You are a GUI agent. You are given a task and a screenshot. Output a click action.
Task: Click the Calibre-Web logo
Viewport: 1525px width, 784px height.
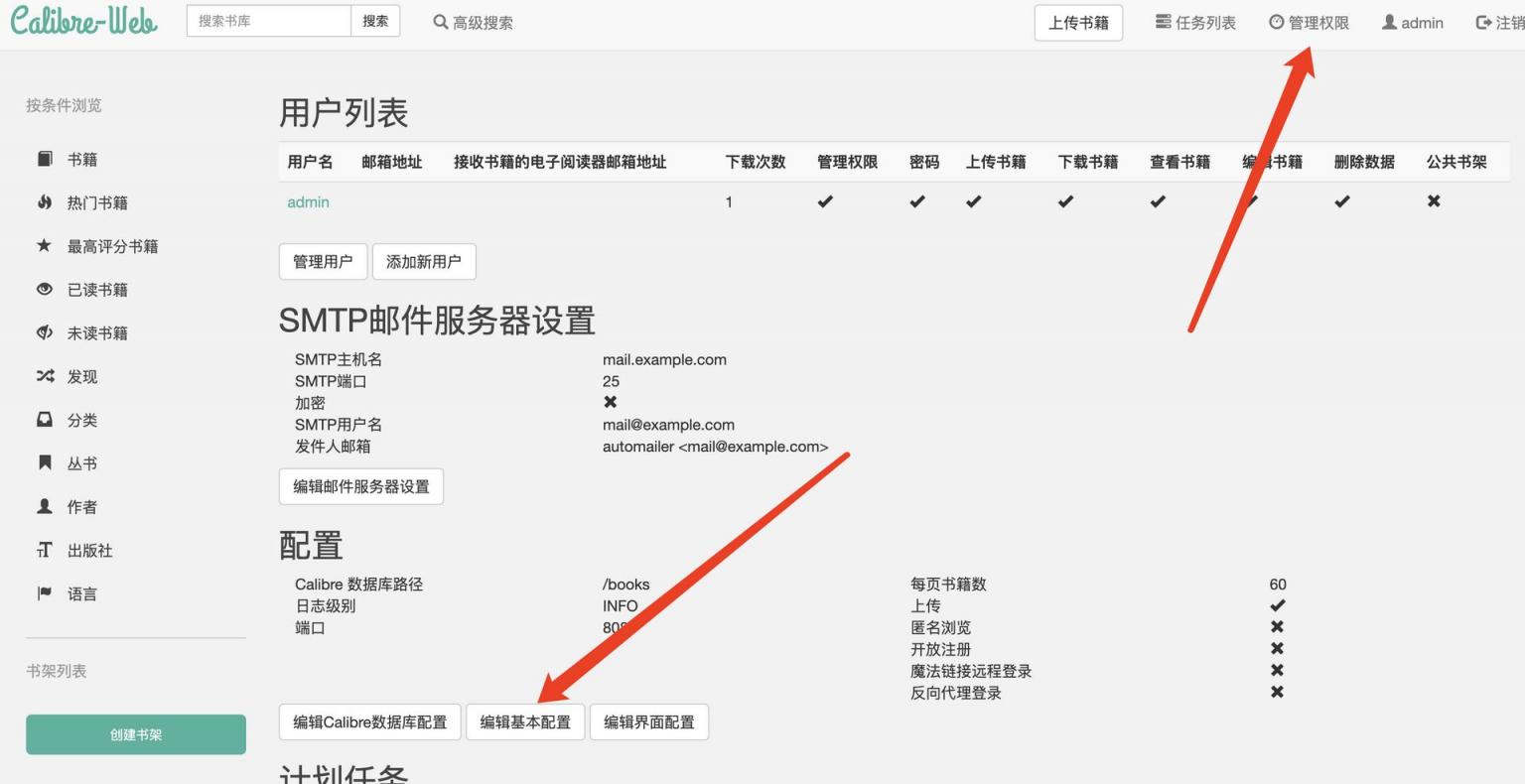tap(83, 21)
